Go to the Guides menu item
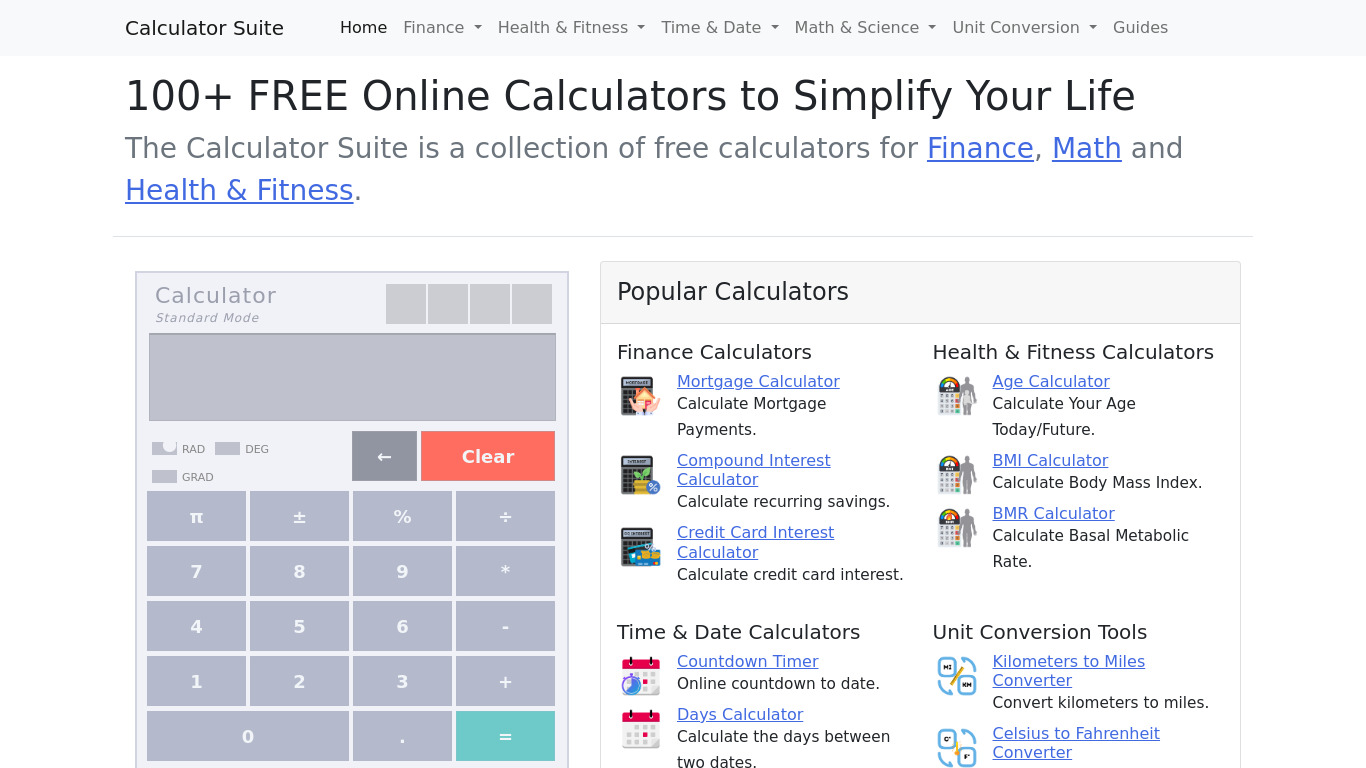1366x768 pixels. [1140, 28]
